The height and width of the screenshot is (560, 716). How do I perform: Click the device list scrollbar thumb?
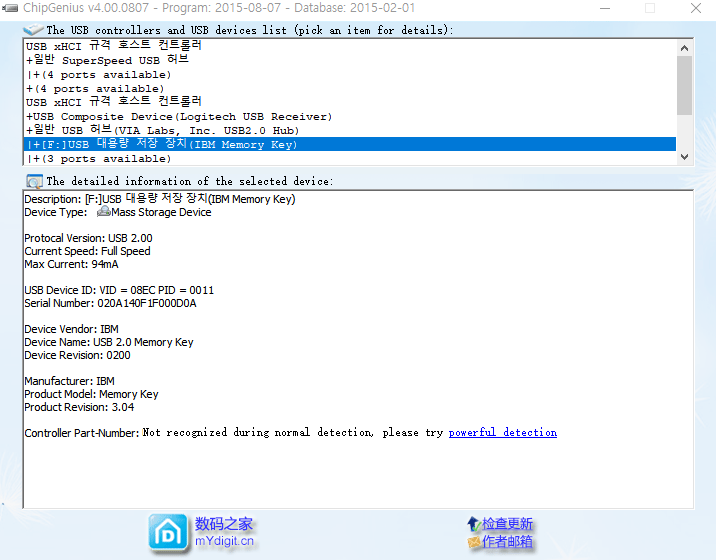(x=684, y=85)
